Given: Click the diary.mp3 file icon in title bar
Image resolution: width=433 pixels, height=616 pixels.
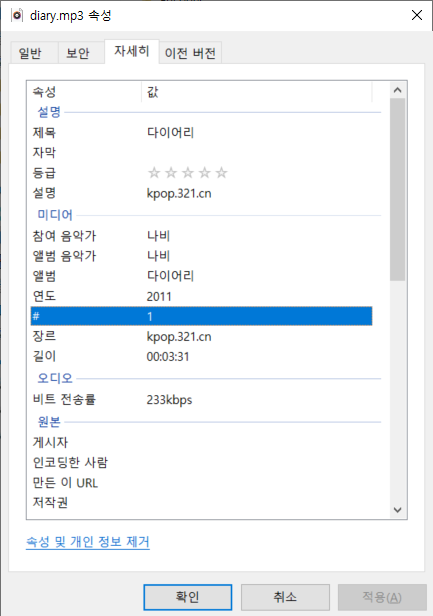Looking at the screenshot, I should click(x=17, y=15).
